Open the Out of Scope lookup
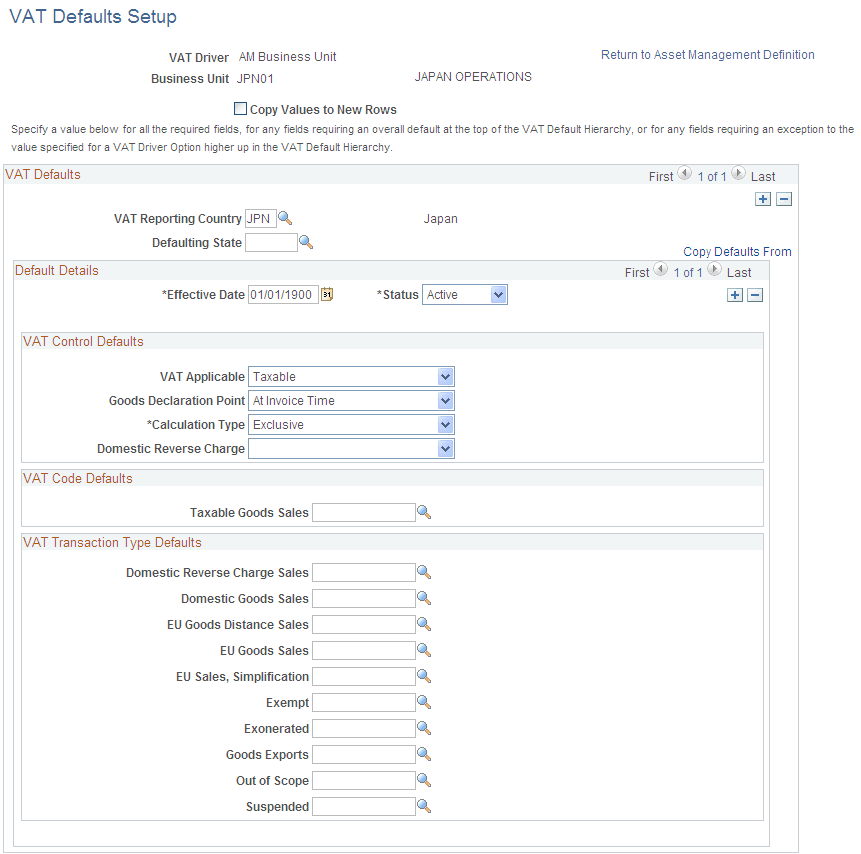 (x=424, y=780)
